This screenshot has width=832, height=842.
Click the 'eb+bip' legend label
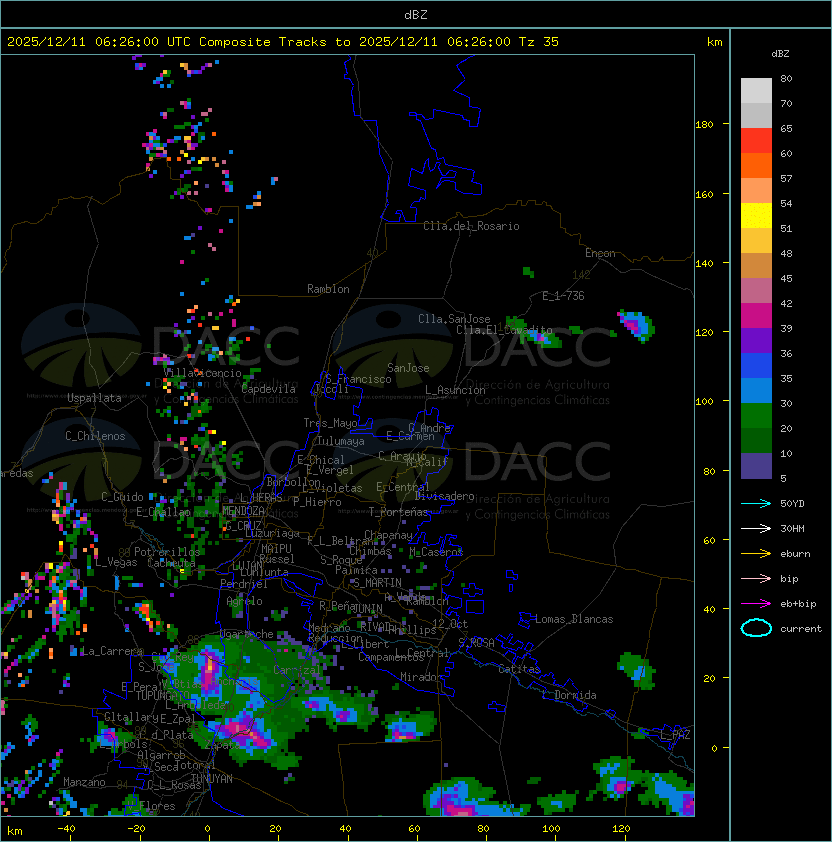pos(798,604)
